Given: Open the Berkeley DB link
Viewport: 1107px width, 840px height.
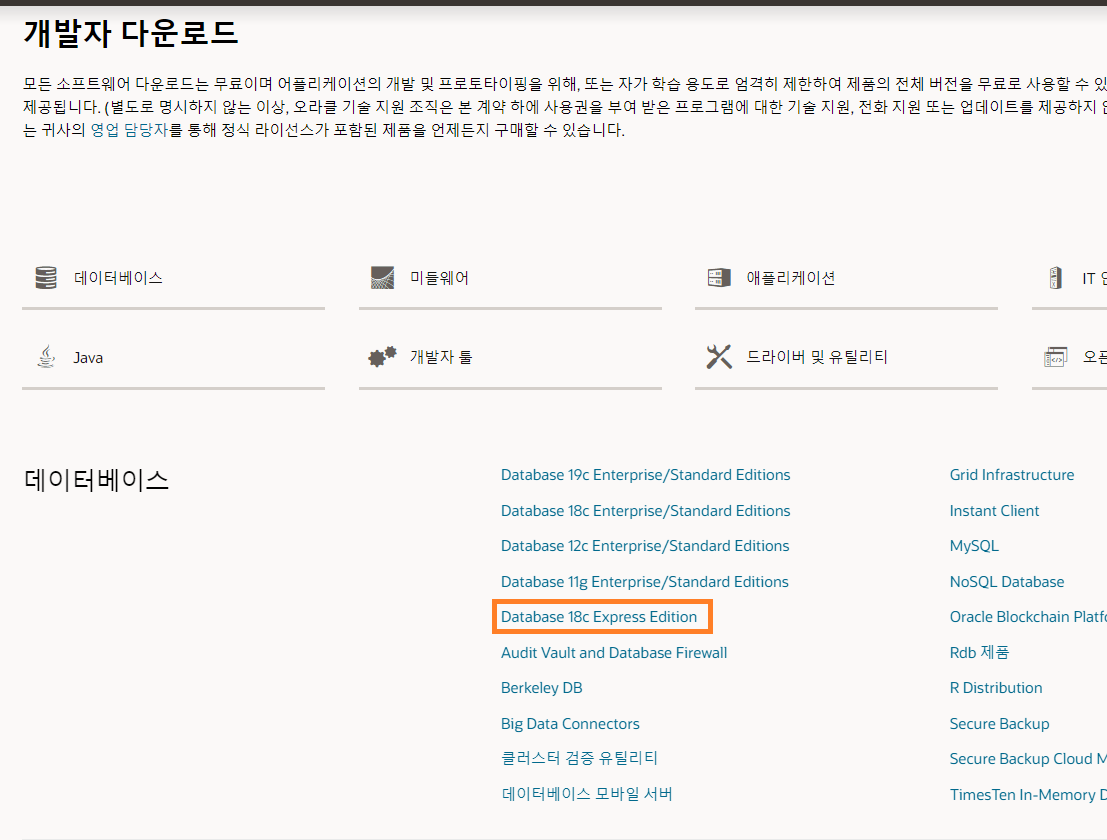Looking at the screenshot, I should click(541, 688).
